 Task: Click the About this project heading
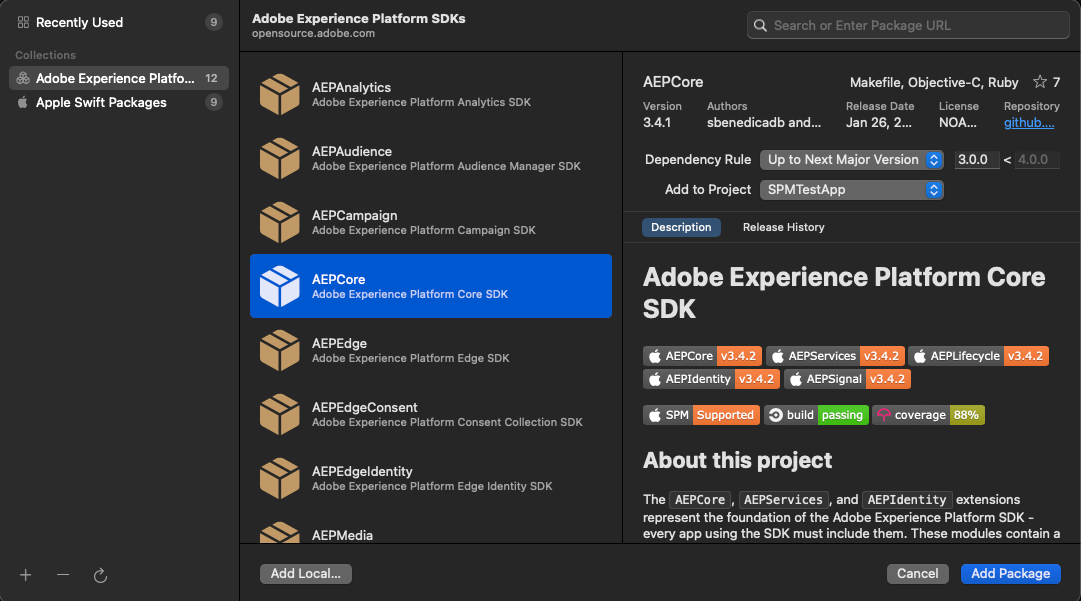tap(738, 460)
